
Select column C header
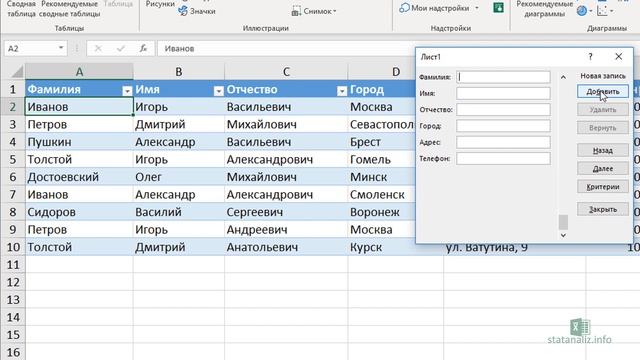point(286,72)
